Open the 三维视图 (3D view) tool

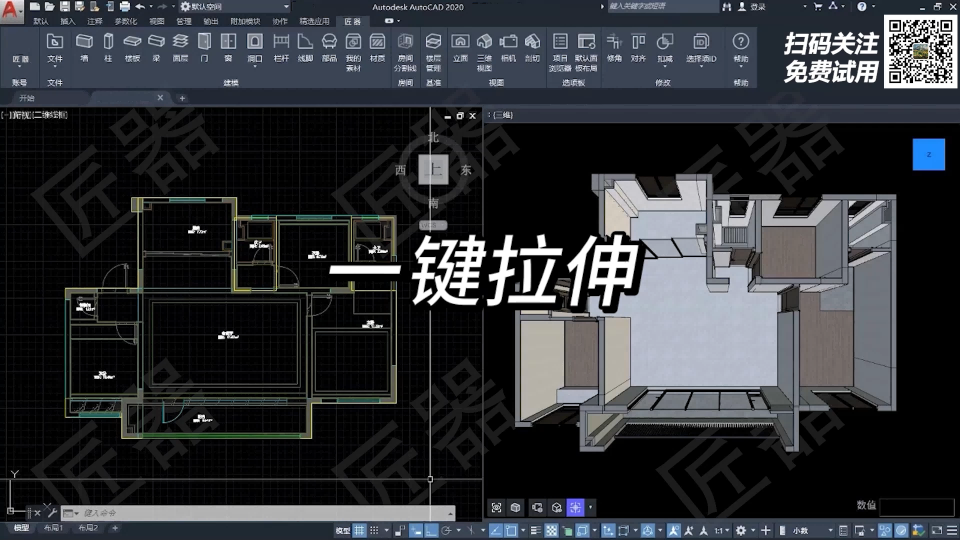pyautogui.click(x=484, y=52)
